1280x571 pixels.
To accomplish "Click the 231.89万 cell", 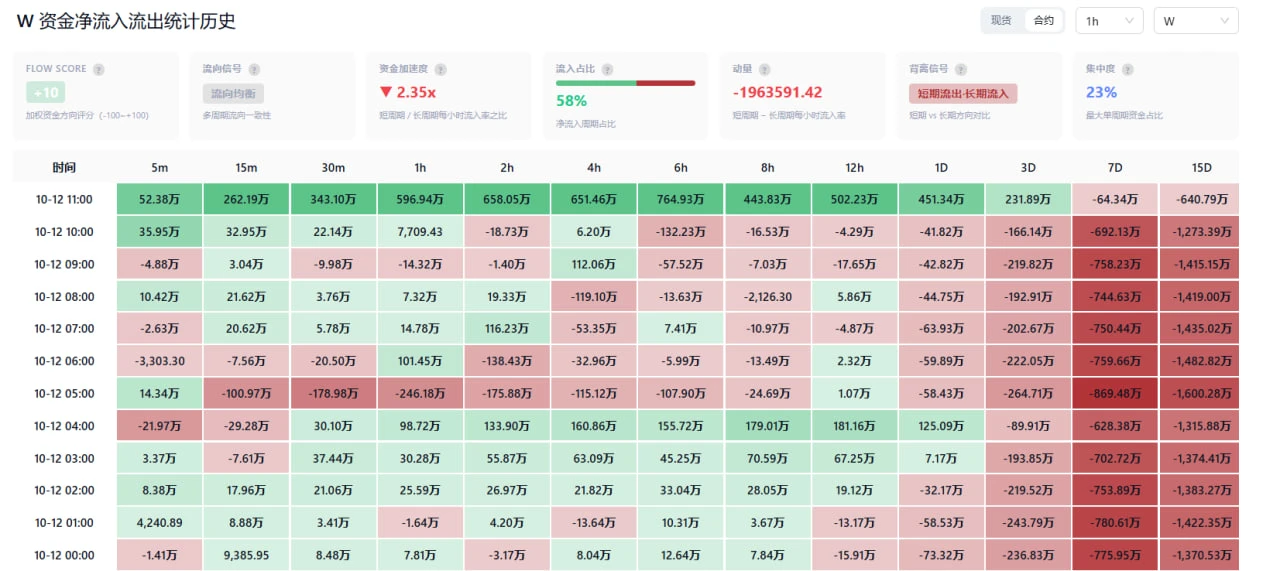I will [1029, 199].
